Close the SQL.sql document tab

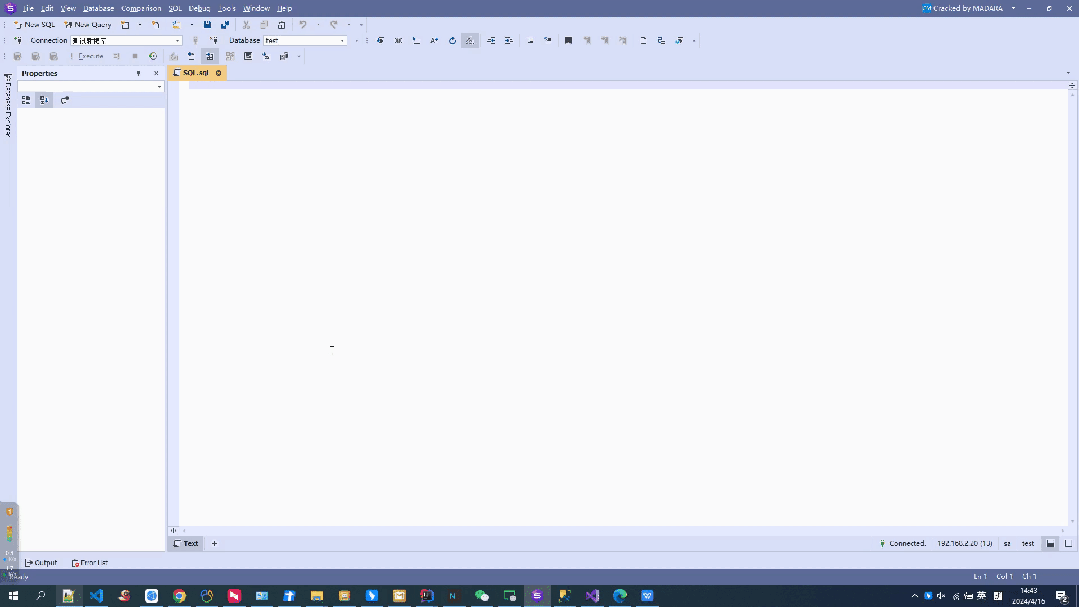point(218,73)
